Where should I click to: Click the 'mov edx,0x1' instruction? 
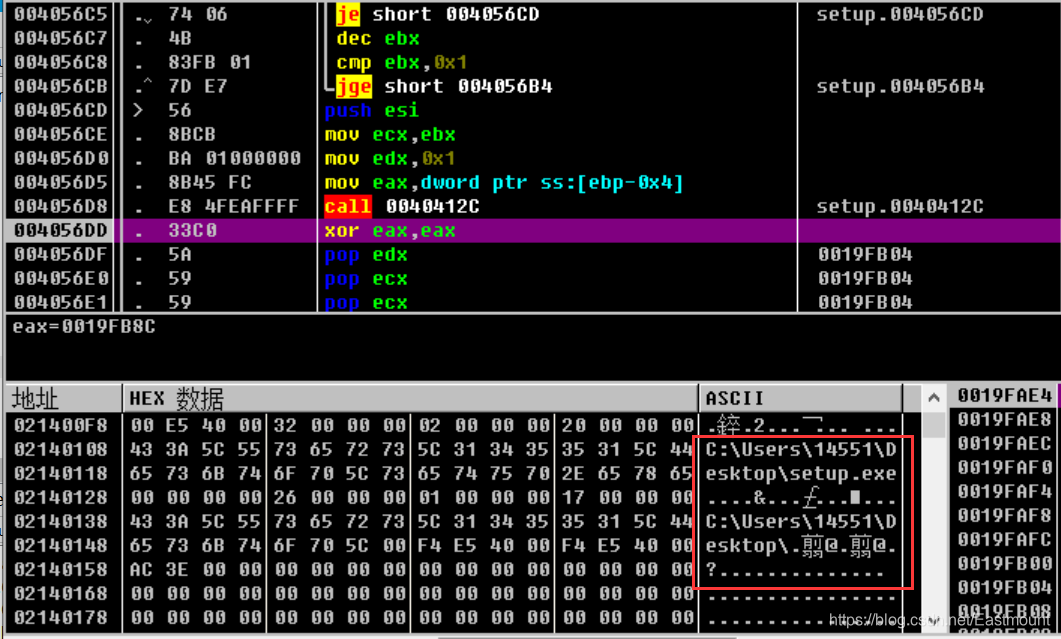(390, 158)
